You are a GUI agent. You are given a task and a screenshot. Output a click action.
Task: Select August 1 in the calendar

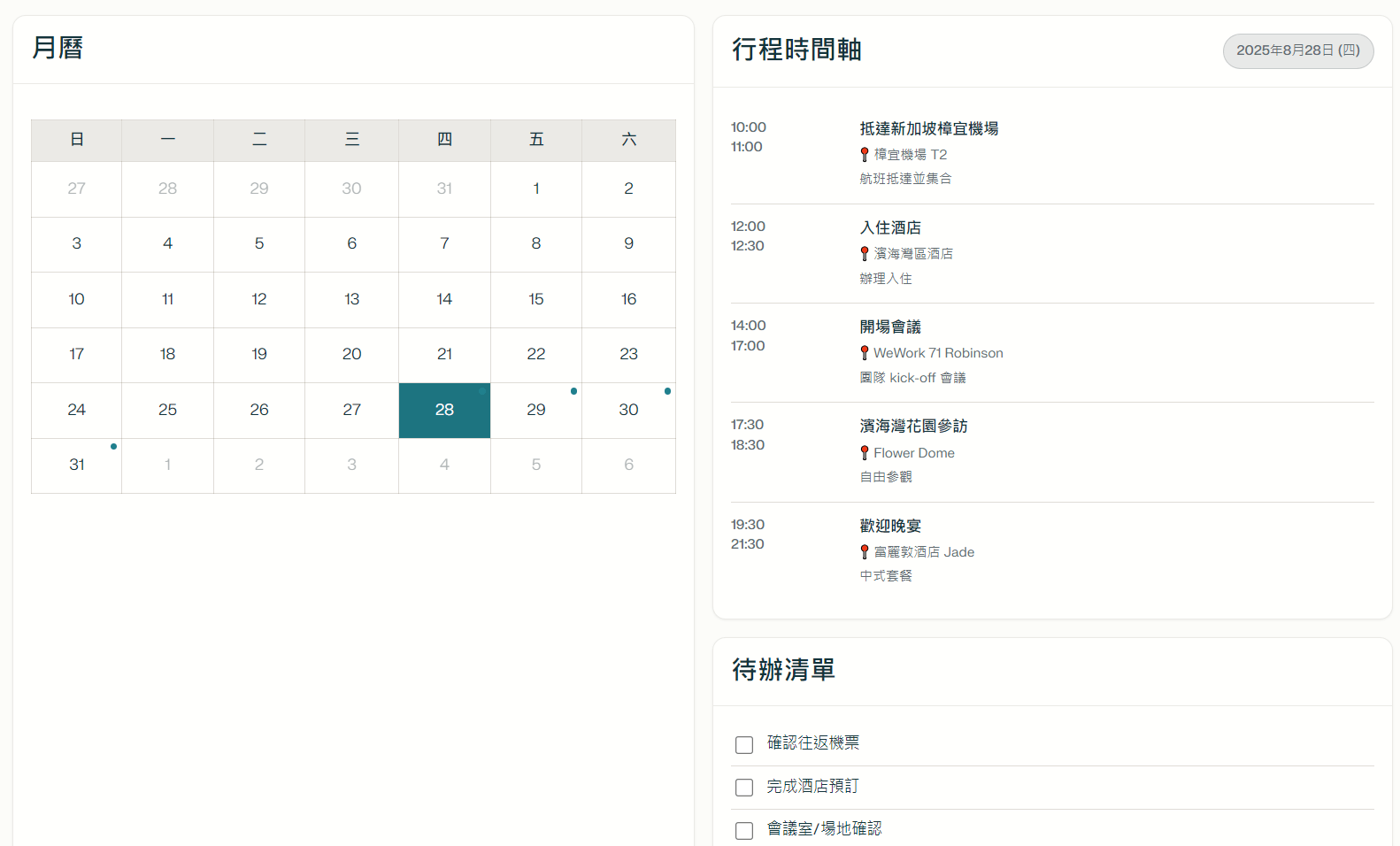point(536,188)
